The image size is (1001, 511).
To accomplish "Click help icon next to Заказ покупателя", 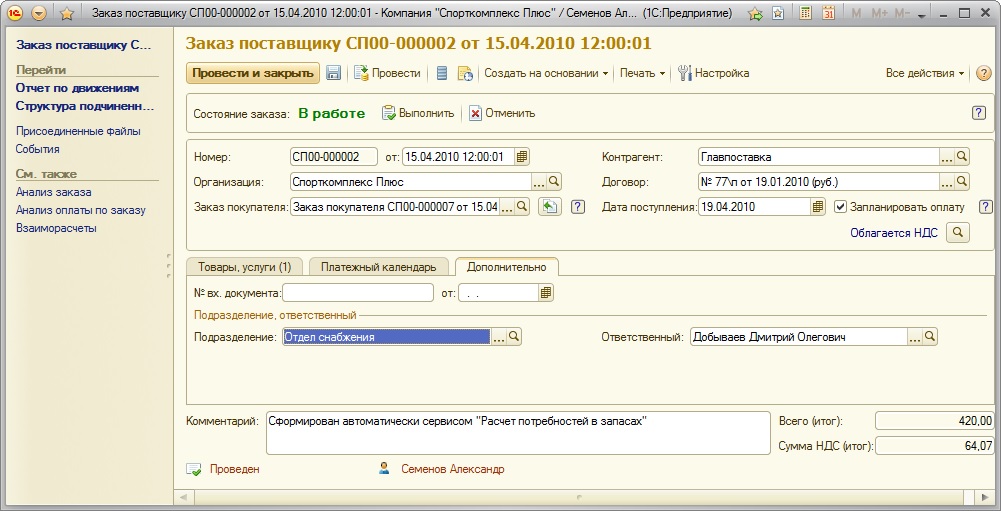I will [578, 207].
